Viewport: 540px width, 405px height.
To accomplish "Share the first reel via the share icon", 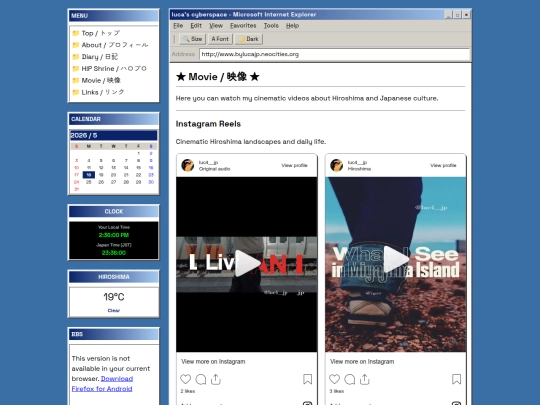I will 216,379.
